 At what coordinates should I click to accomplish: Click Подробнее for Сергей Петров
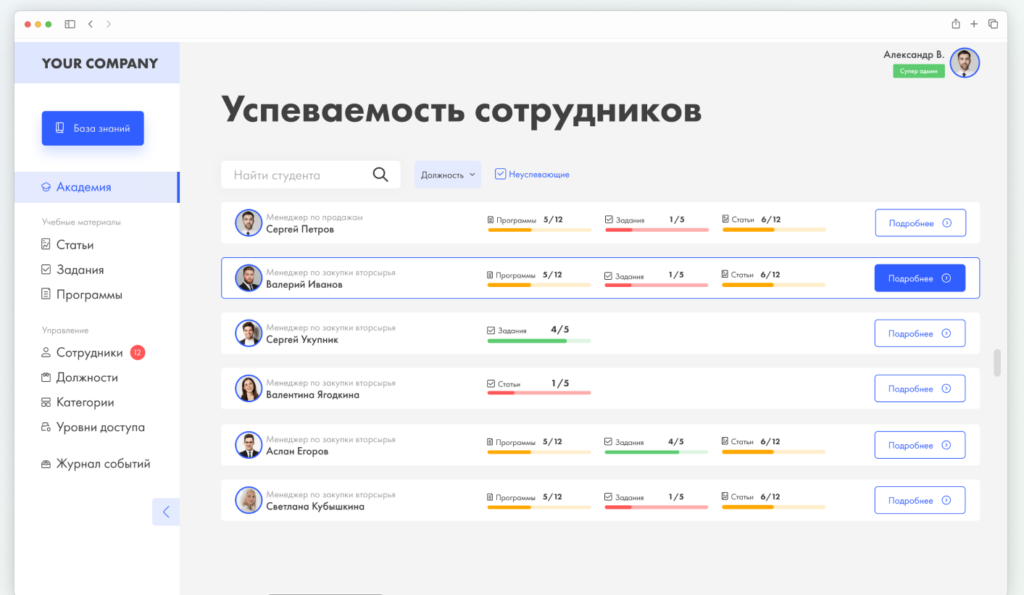(x=920, y=223)
